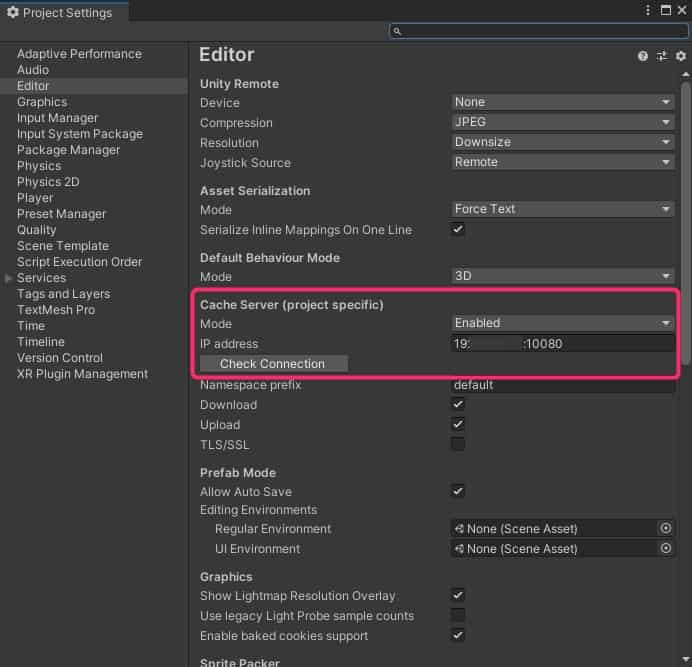Open the Editor settings gear menu
Screen dimensions: 692x667
point(681,57)
